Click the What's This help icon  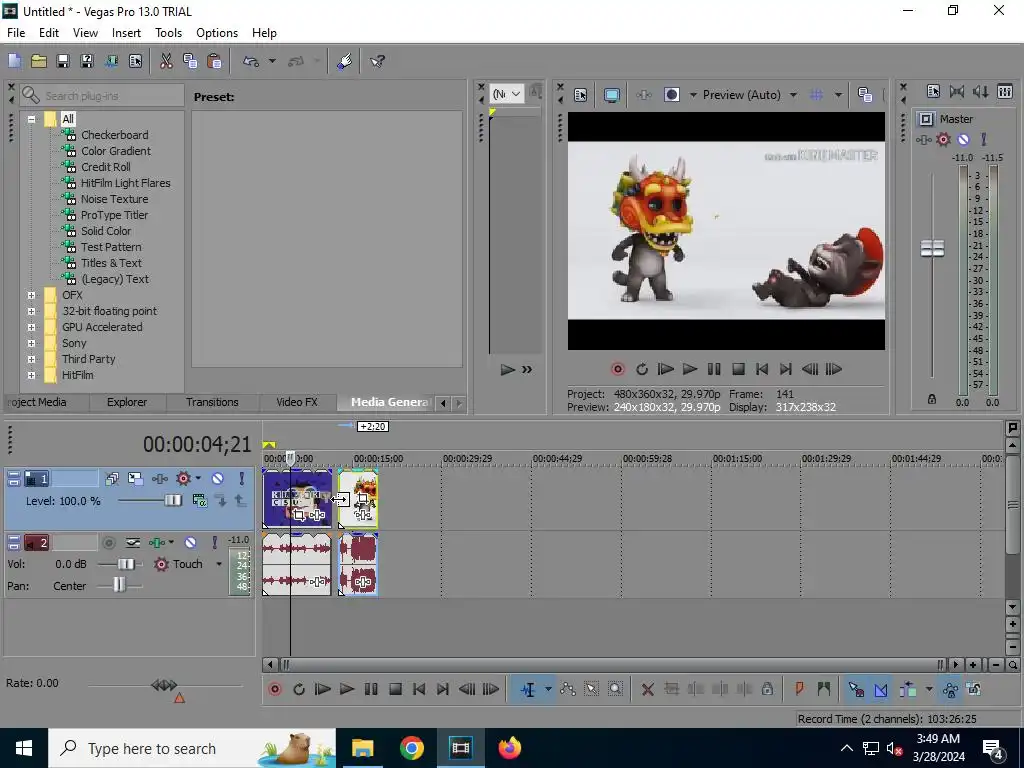(x=377, y=61)
